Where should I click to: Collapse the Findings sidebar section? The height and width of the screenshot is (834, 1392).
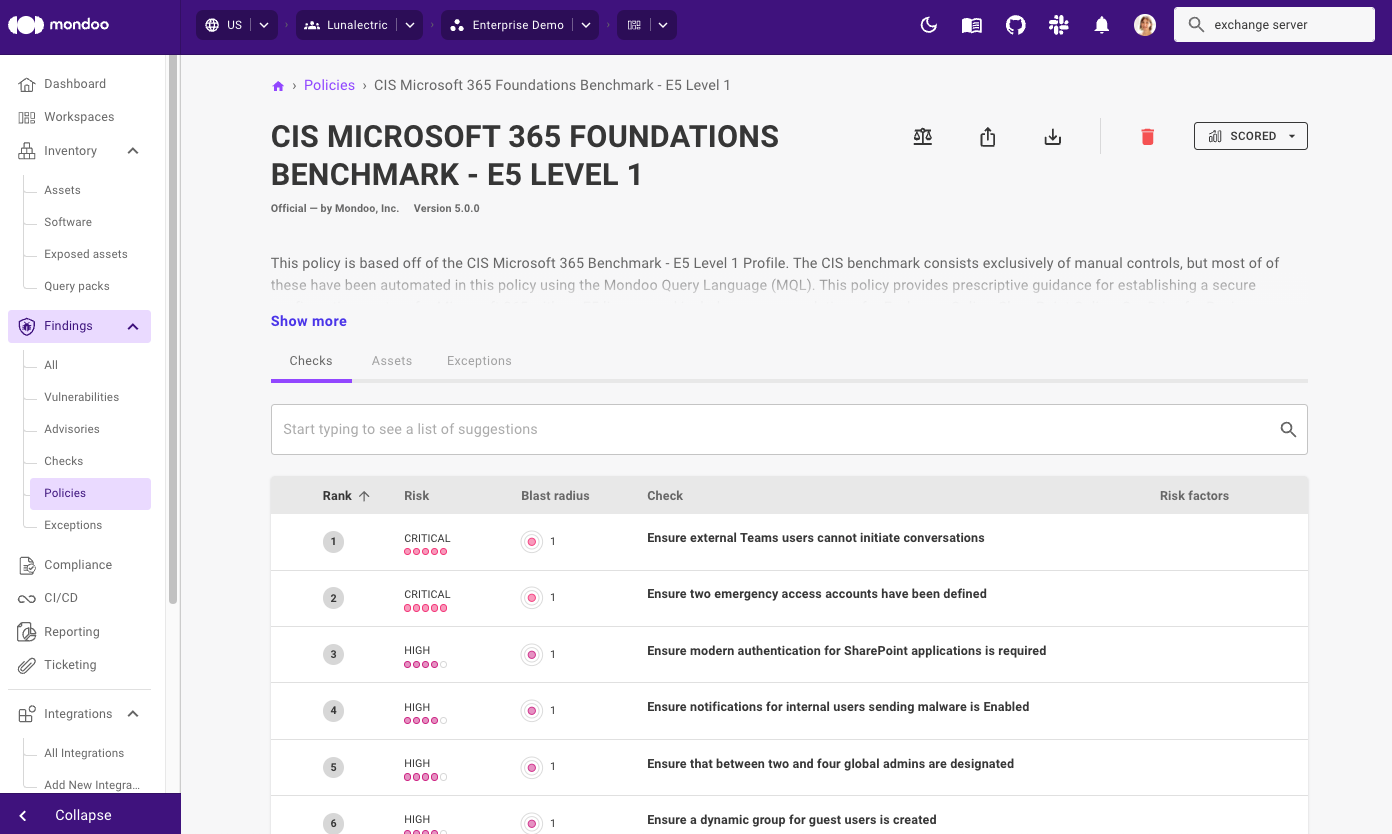[132, 325]
